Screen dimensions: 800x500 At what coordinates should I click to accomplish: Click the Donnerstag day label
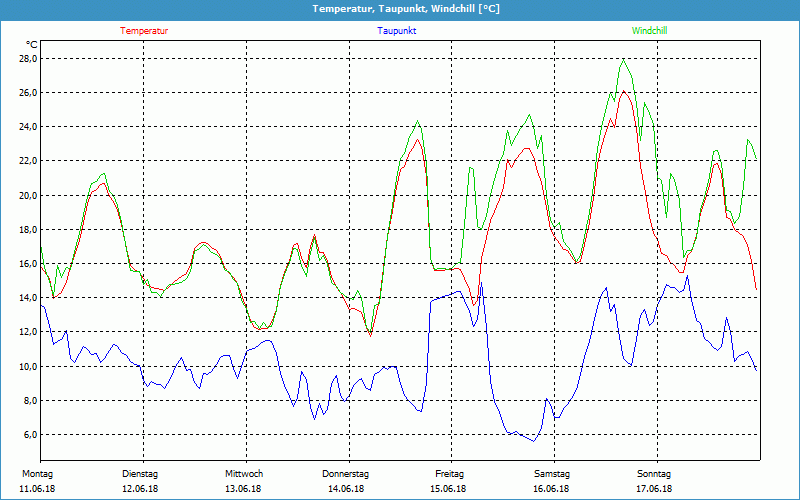[345, 474]
